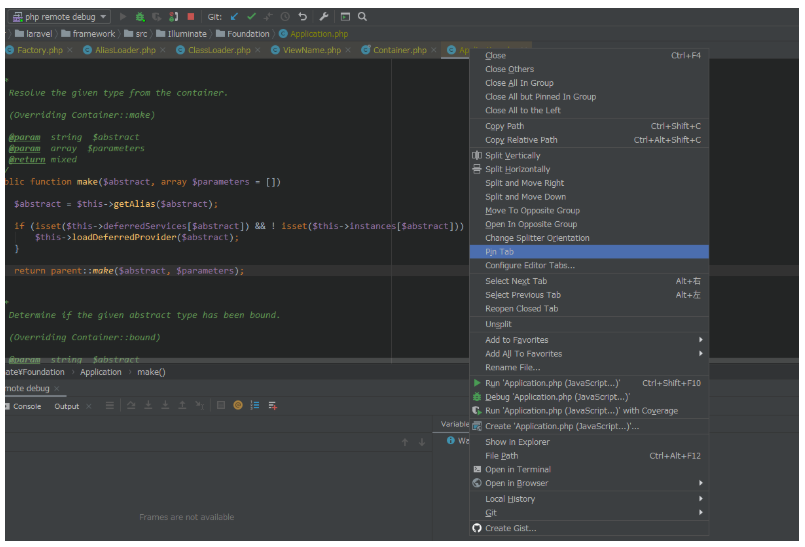
Task: Click the Show Execution Point icon
Action: click(x=110, y=405)
